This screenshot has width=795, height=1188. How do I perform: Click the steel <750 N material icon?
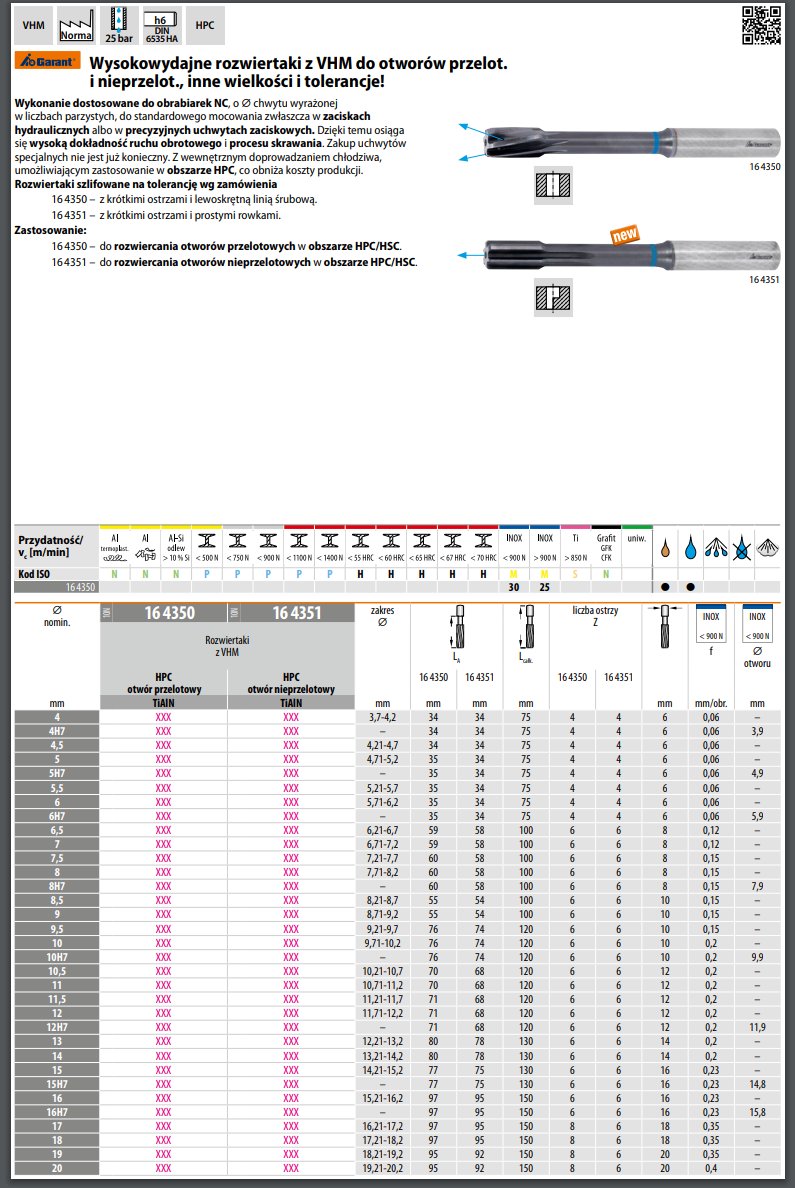pyautogui.click(x=237, y=547)
